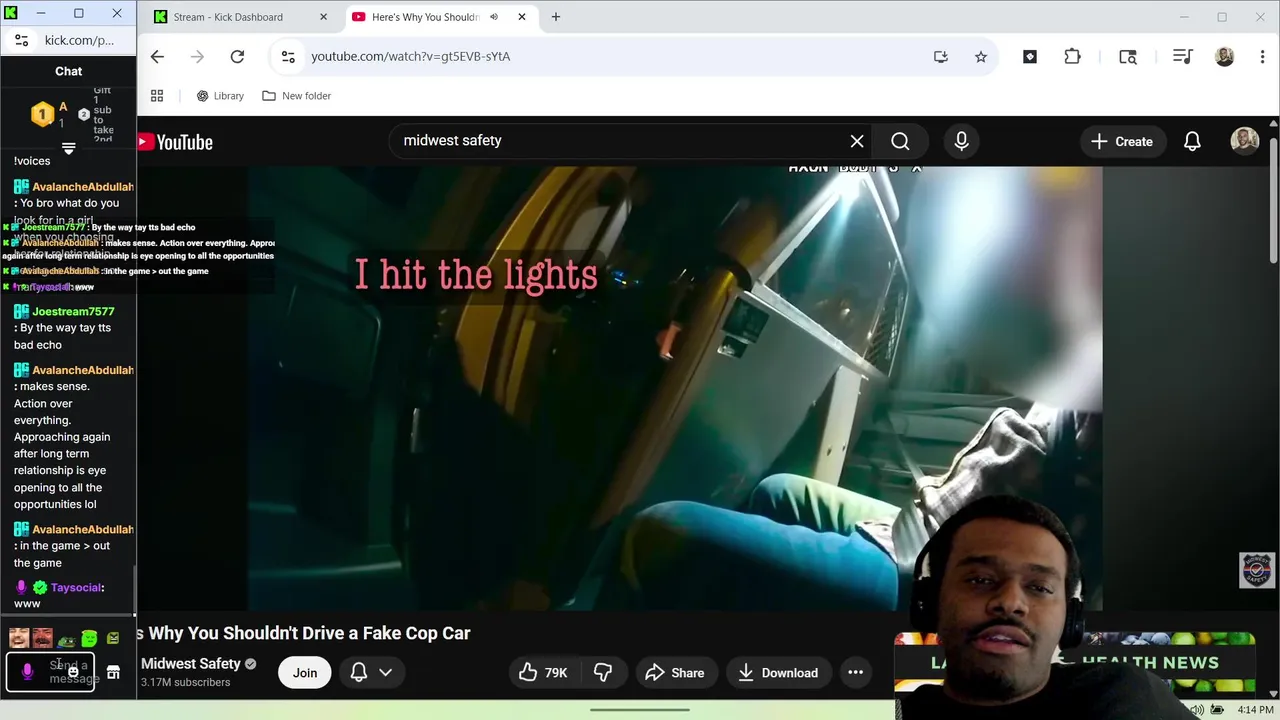Install app icon in Chrome address bar

pos(941,56)
